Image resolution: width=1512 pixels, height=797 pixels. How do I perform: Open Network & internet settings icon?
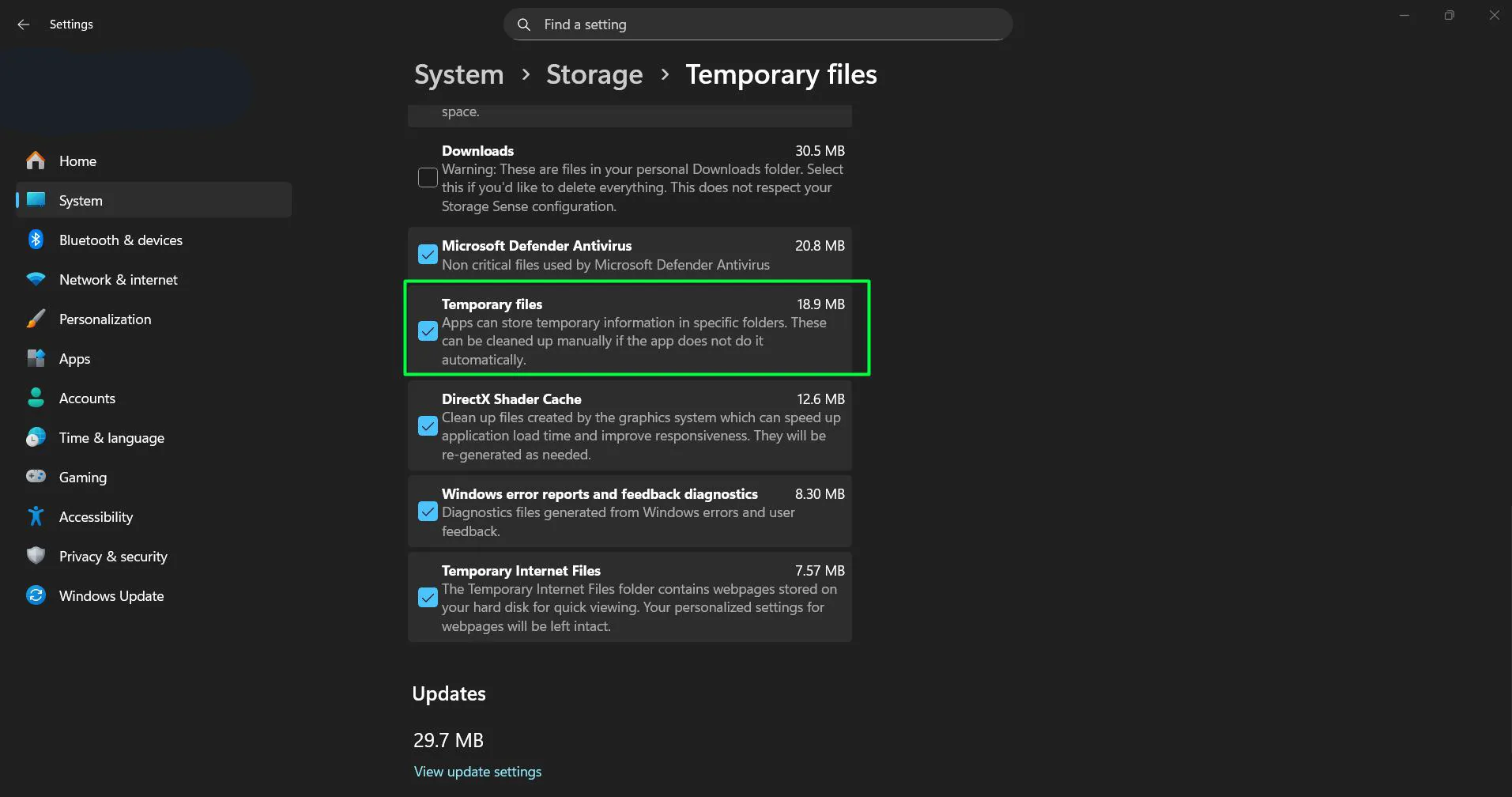[x=36, y=279]
